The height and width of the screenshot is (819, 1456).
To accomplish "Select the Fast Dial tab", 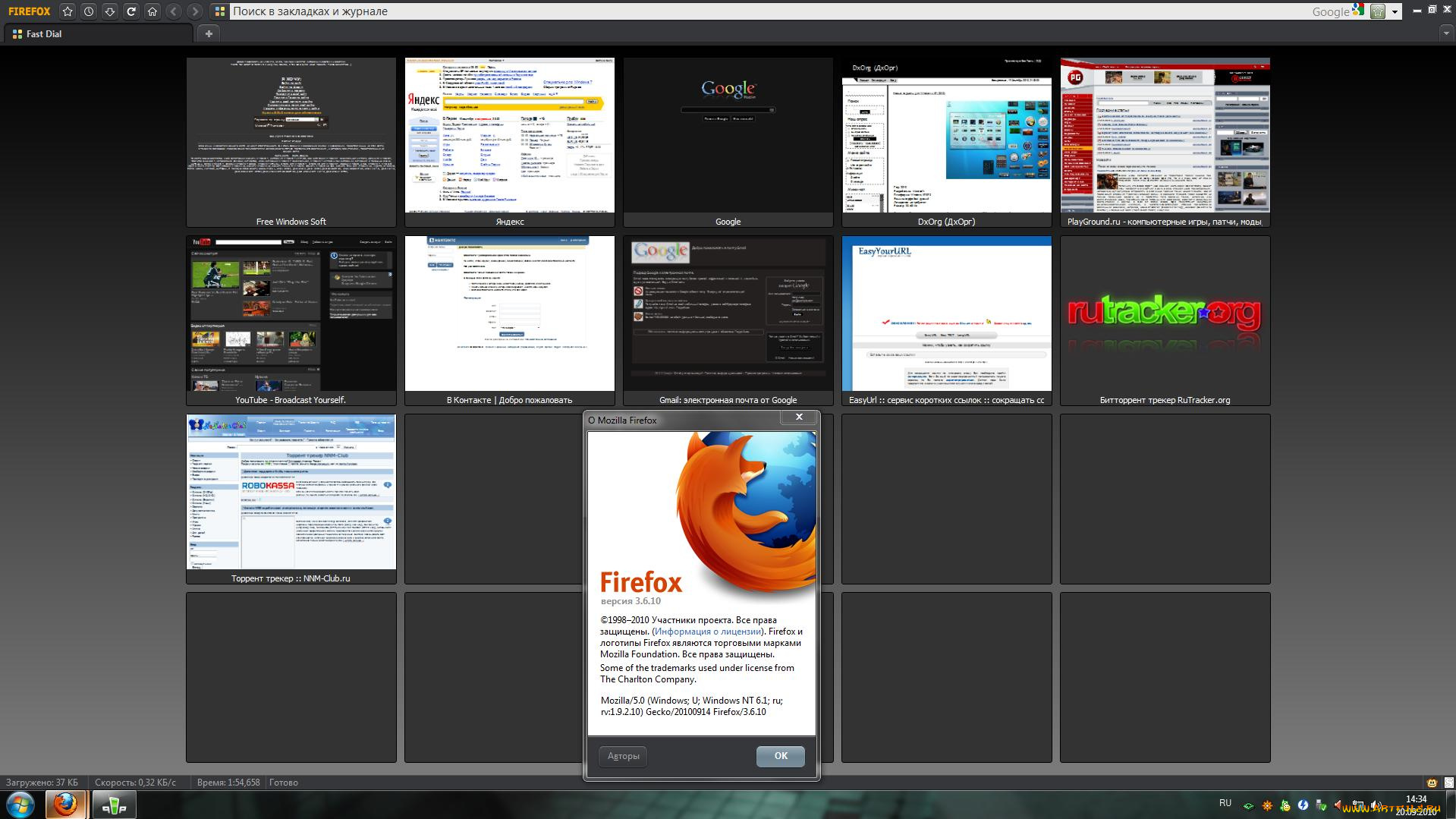I will [99, 33].
